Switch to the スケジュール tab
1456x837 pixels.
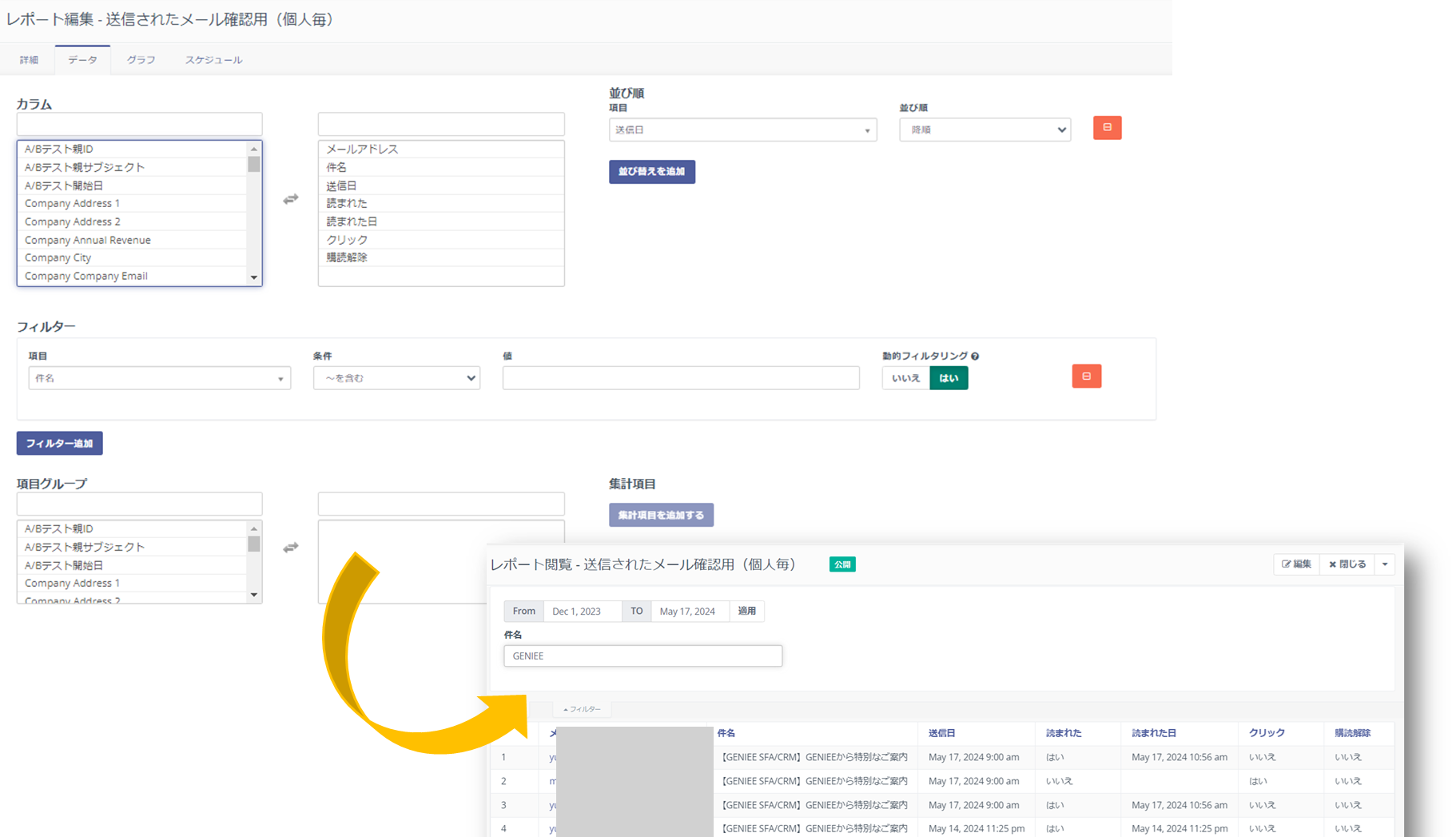(x=213, y=60)
